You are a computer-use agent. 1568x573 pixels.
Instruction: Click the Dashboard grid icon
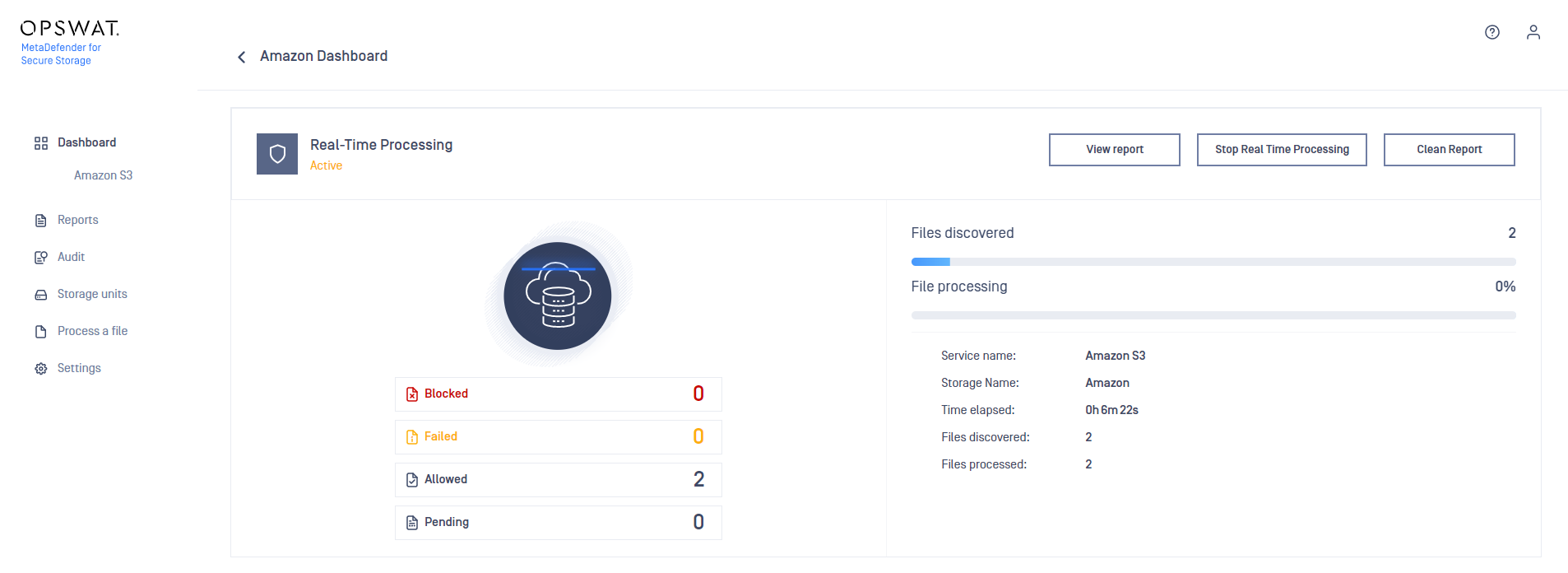(41, 143)
